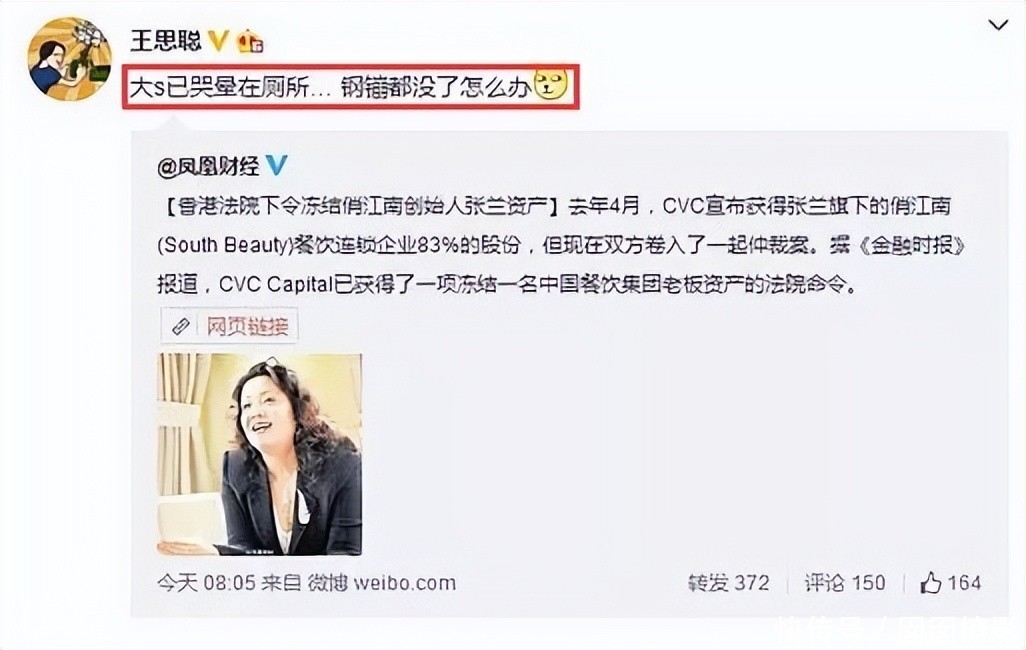Click the blue V badge beside 凤凰财经
The width and height of the screenshot is (1026, 650).
click(277, 166)
